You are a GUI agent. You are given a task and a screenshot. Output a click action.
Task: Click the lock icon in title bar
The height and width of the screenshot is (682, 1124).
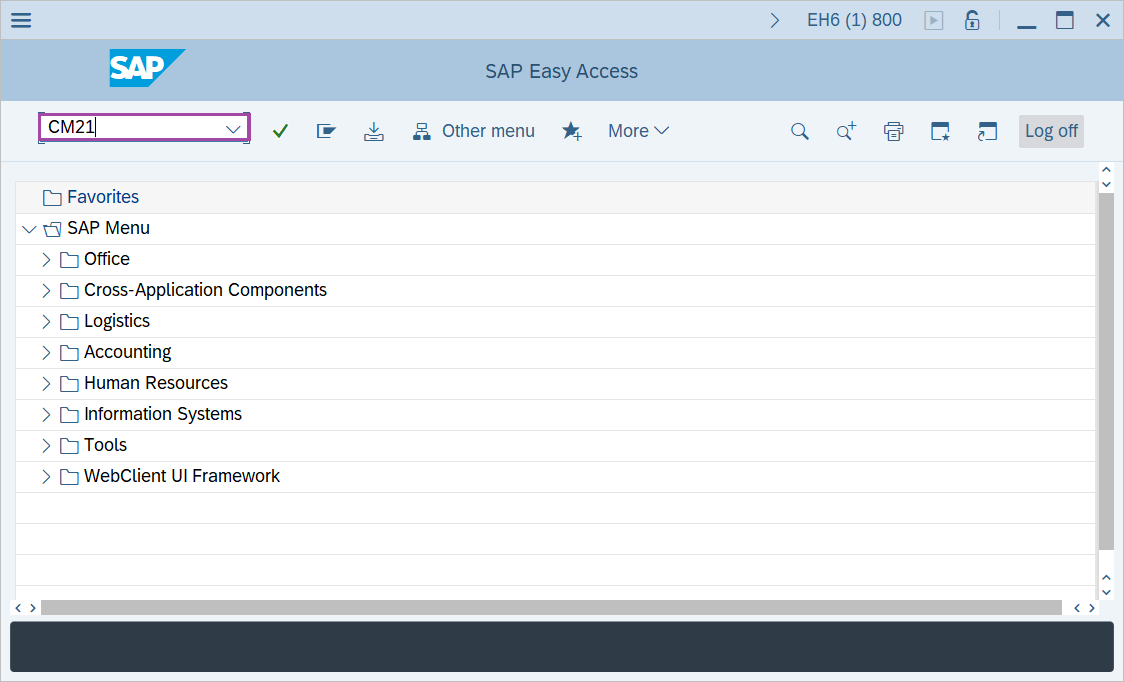(x=971, y=20)
